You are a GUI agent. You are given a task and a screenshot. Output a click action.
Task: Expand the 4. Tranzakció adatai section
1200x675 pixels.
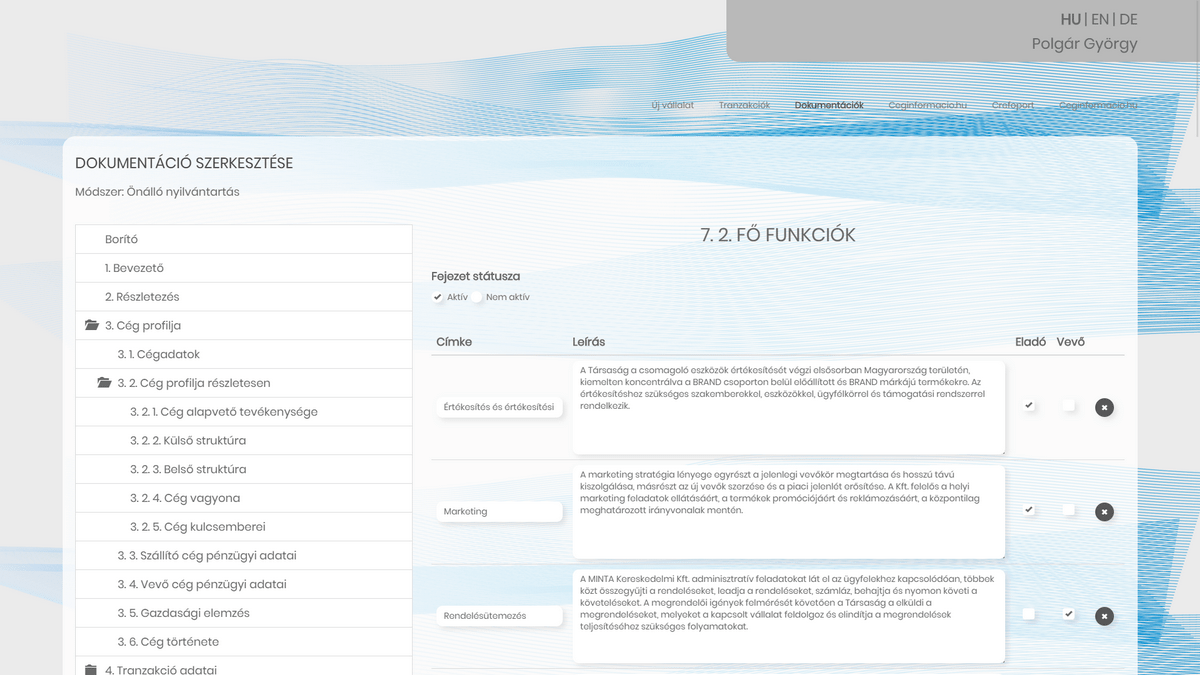pyautogui.click(x=160, y=669)
